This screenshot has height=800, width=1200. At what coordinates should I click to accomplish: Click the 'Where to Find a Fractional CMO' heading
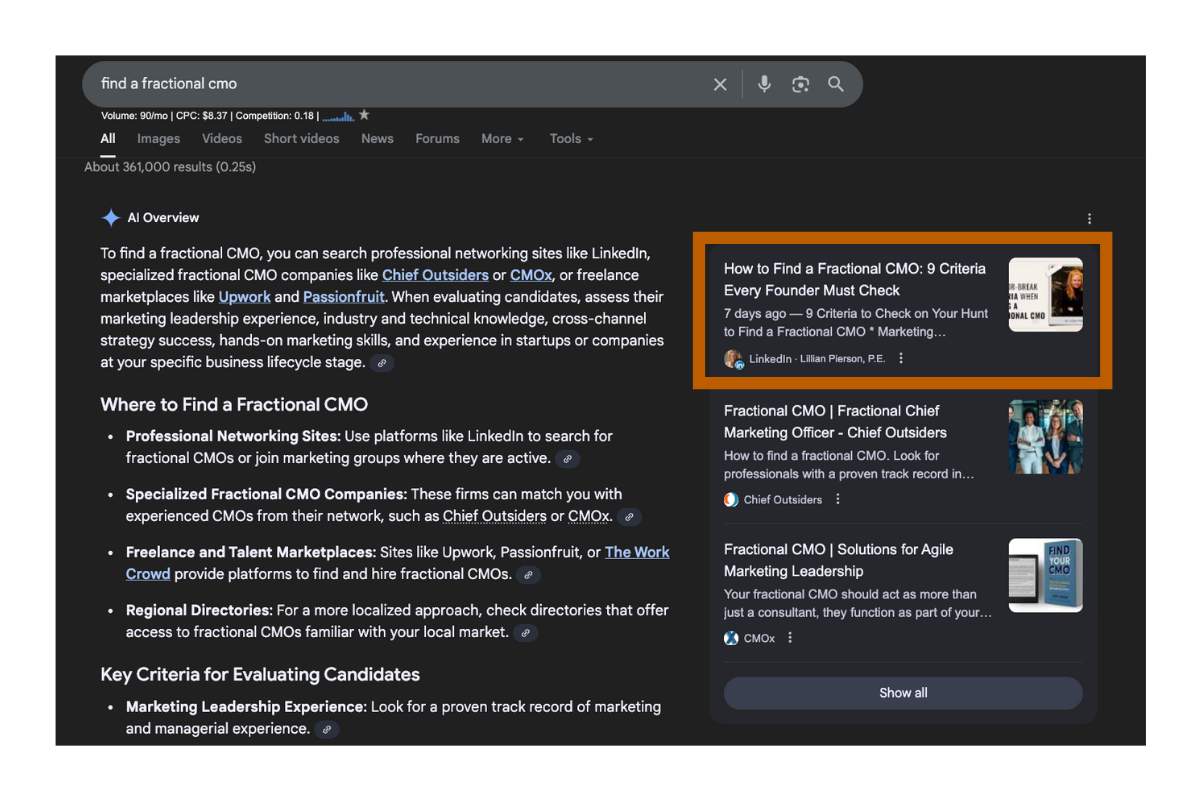tap(235, 405)
